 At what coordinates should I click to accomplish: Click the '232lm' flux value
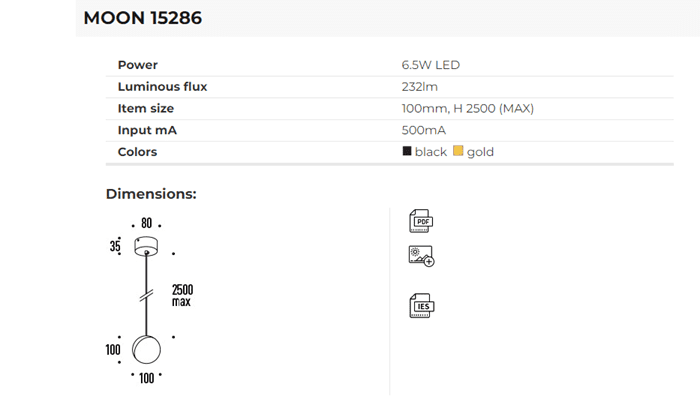click(420, 87)
